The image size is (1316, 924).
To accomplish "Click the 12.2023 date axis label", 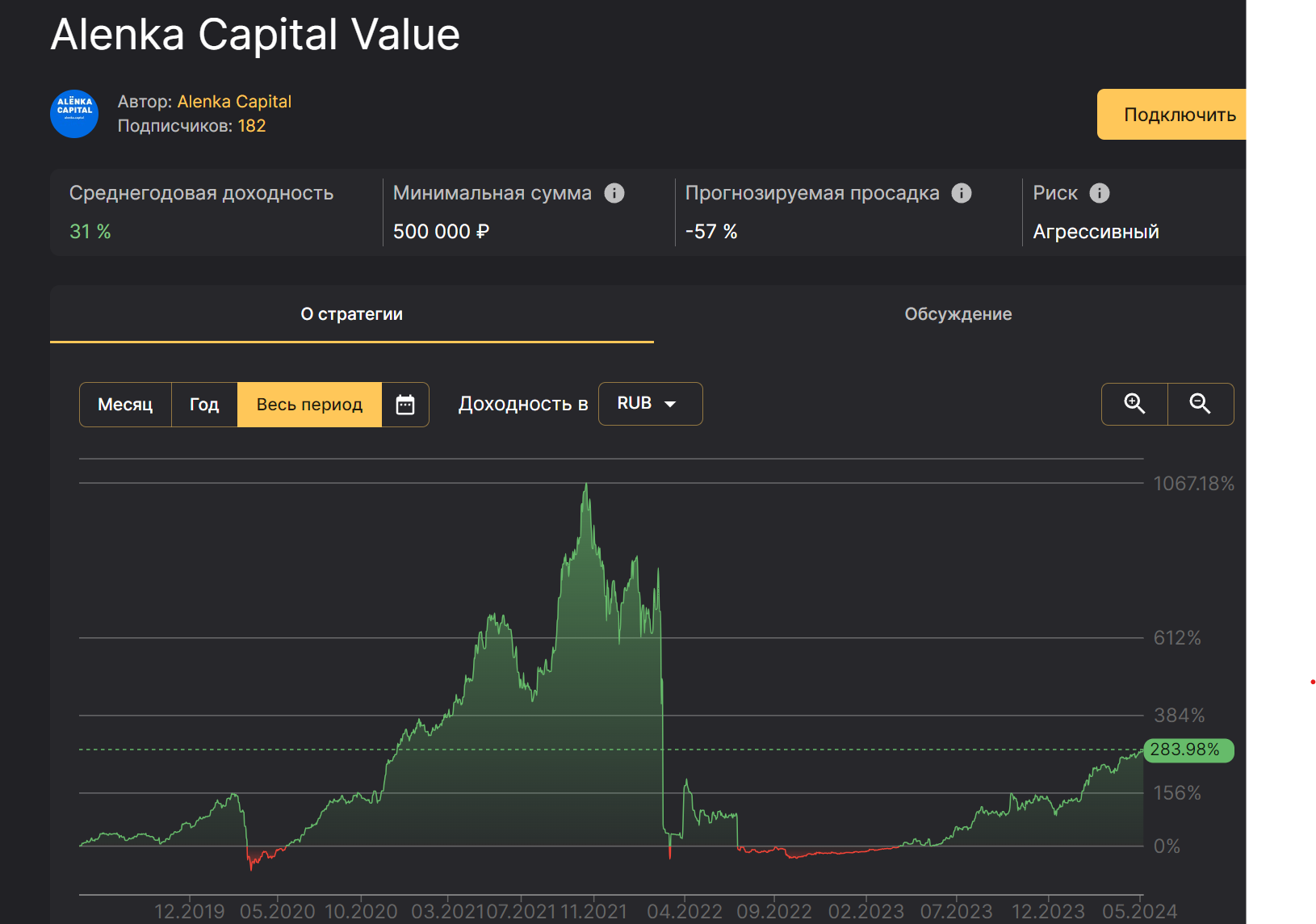I will click(x=1048, y=912).
